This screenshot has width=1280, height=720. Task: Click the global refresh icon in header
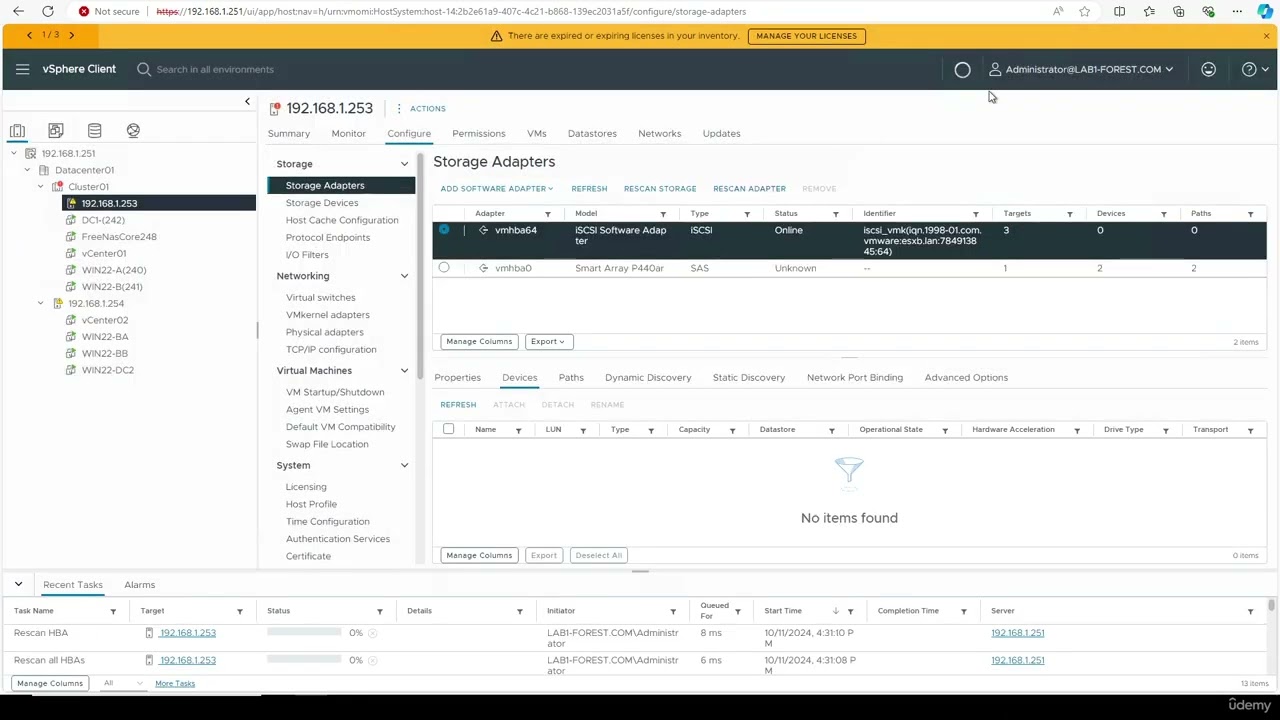[962, 70]
